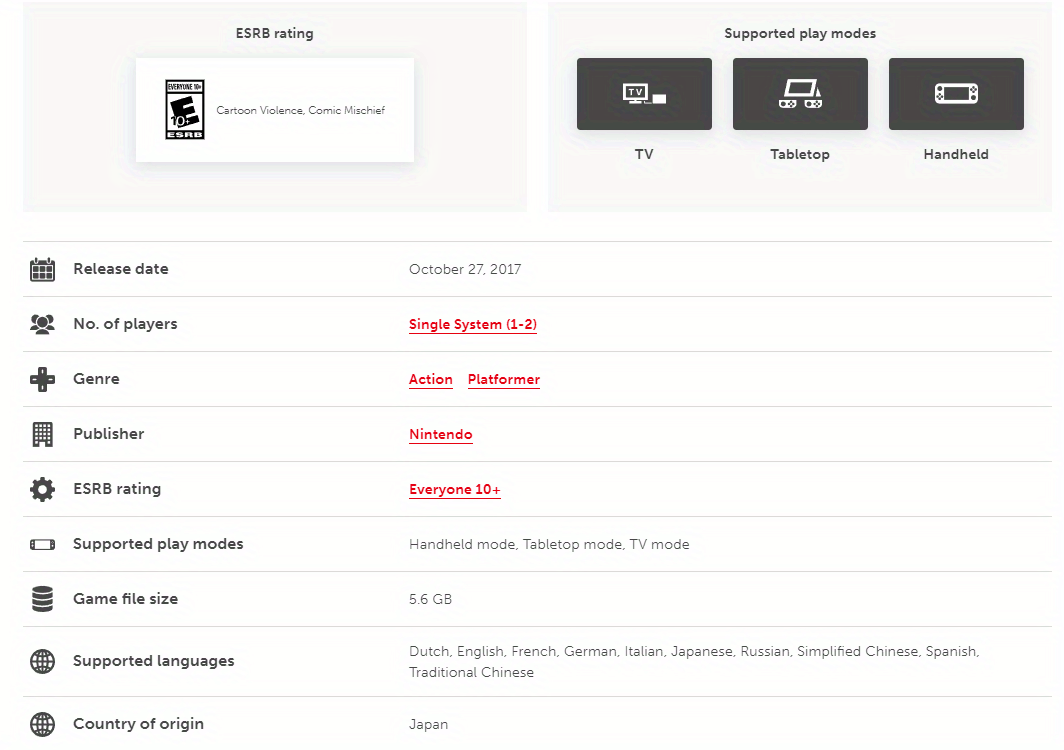Click the calendar icon beside Release date

[42, 269]
